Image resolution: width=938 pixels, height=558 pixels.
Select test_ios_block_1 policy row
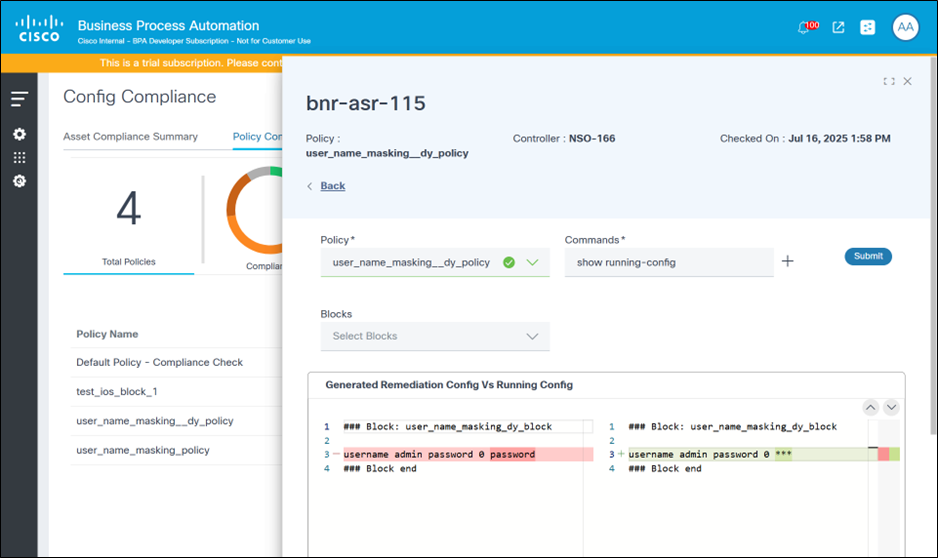116,391
